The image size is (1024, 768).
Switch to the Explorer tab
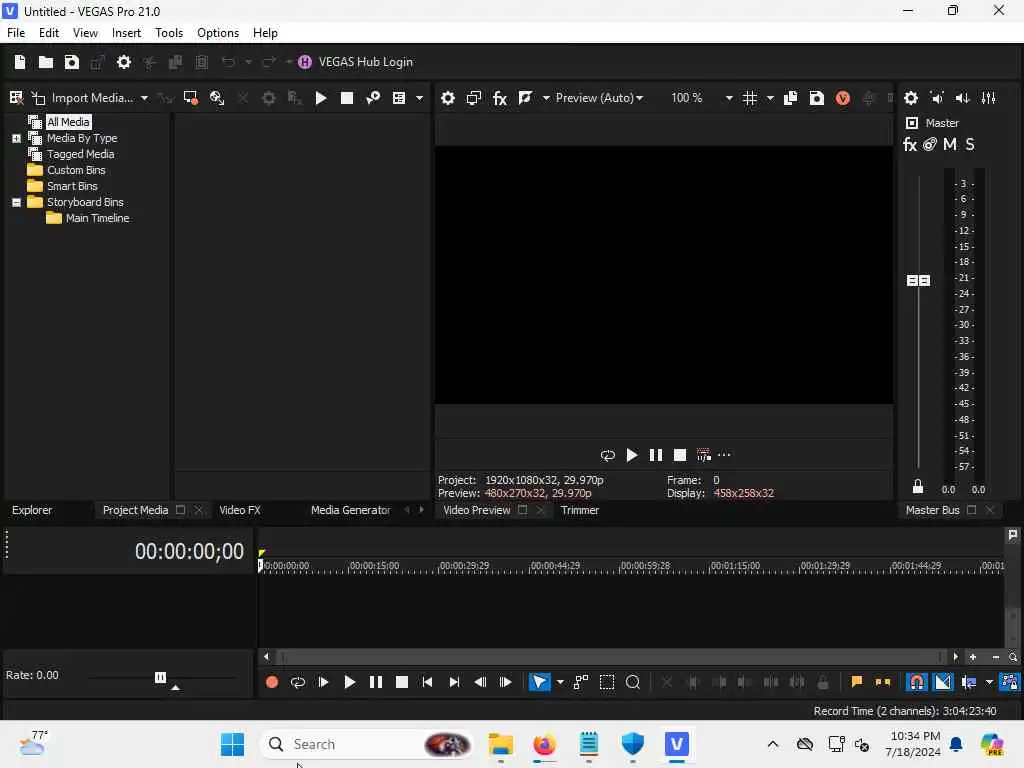[x=32, y=510]
